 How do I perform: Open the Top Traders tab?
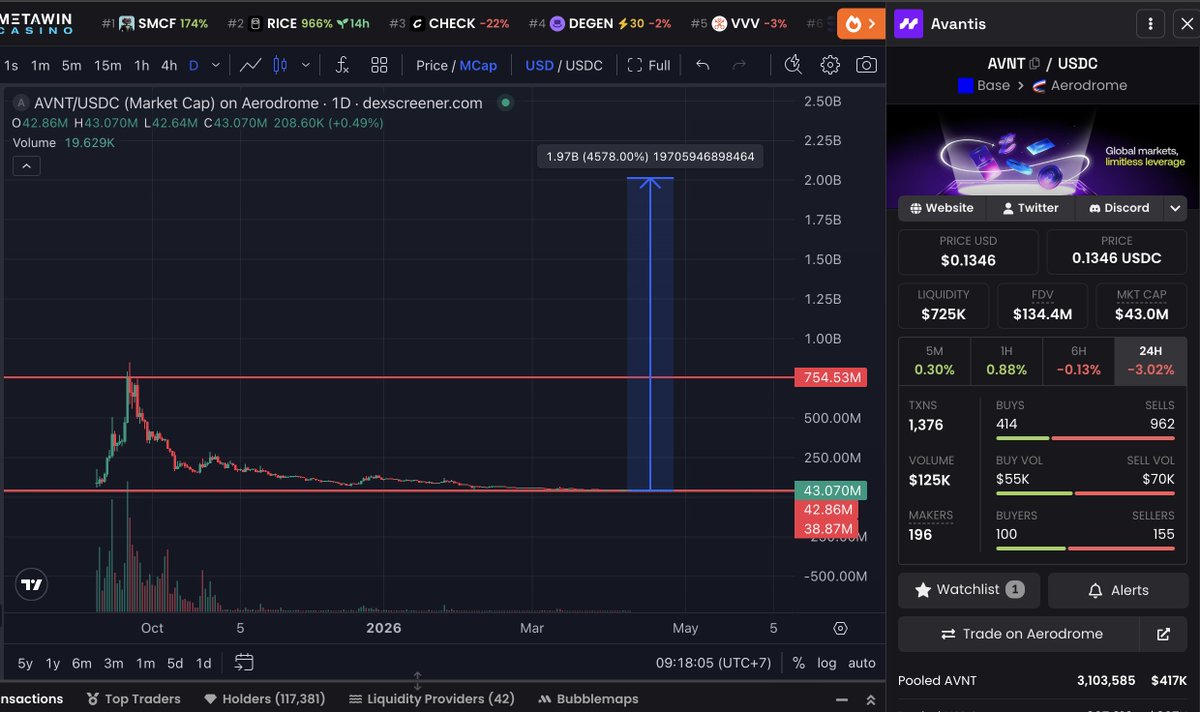(x=133, y=699)
